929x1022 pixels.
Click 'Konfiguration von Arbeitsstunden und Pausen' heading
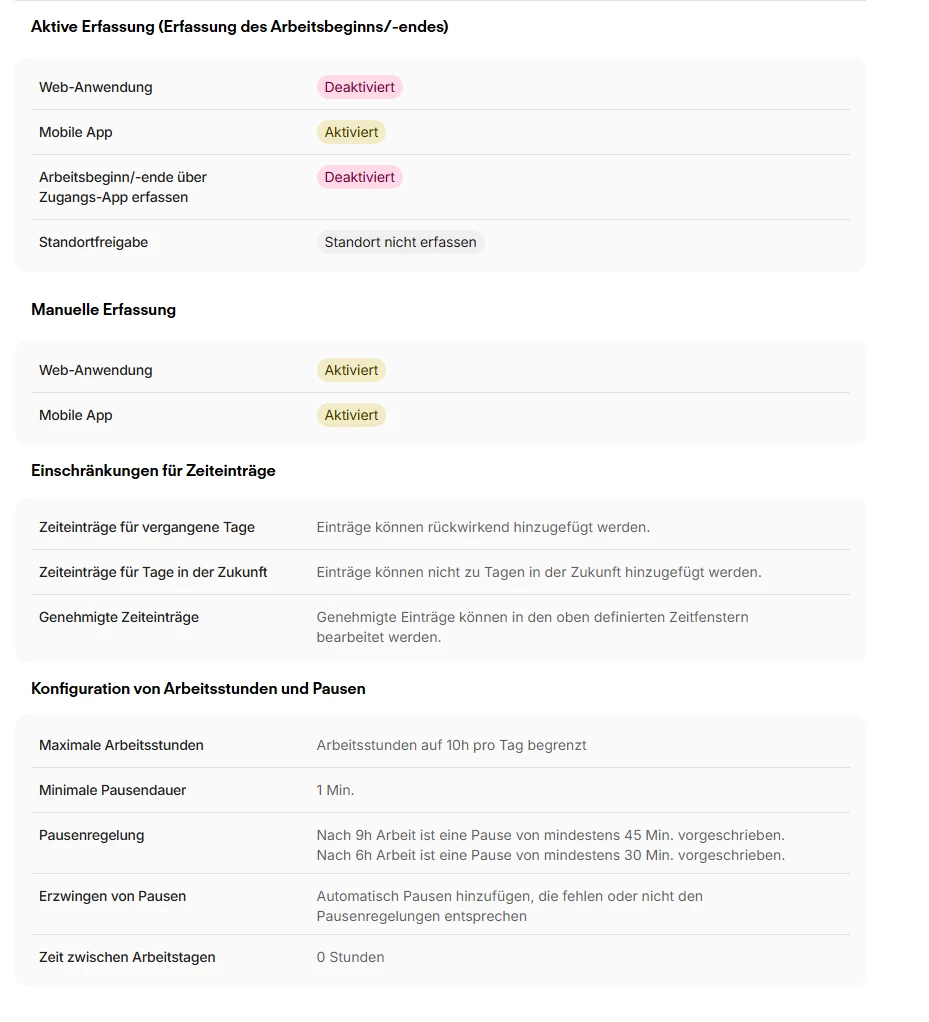point(198,689)
